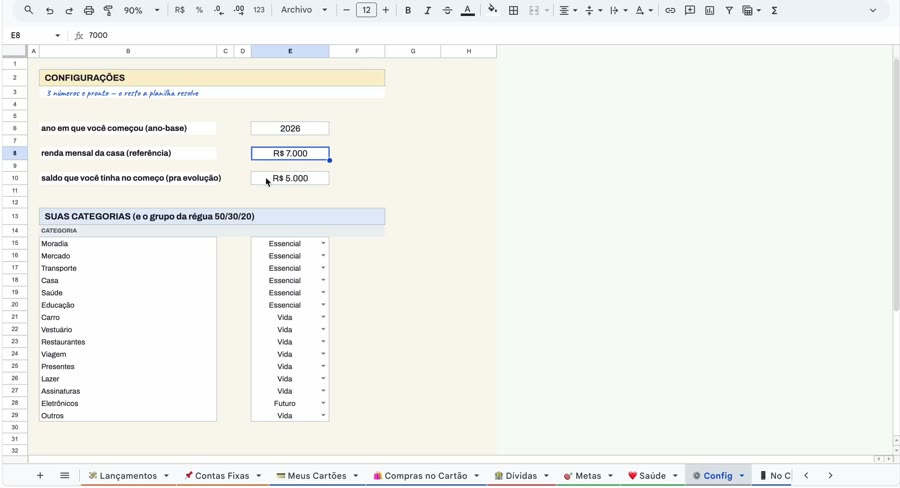This screenshot has width=900, height=488.
Task: Format cell as currency R$
Action: (180, 10)
